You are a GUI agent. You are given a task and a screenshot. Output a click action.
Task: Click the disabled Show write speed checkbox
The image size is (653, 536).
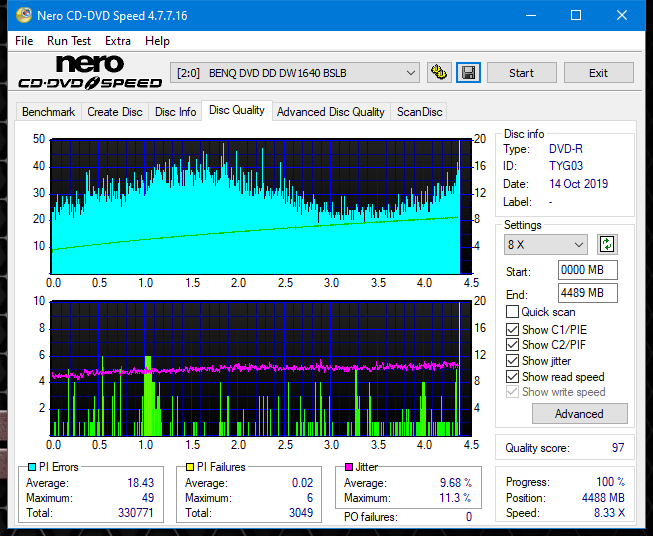(512, 392)
